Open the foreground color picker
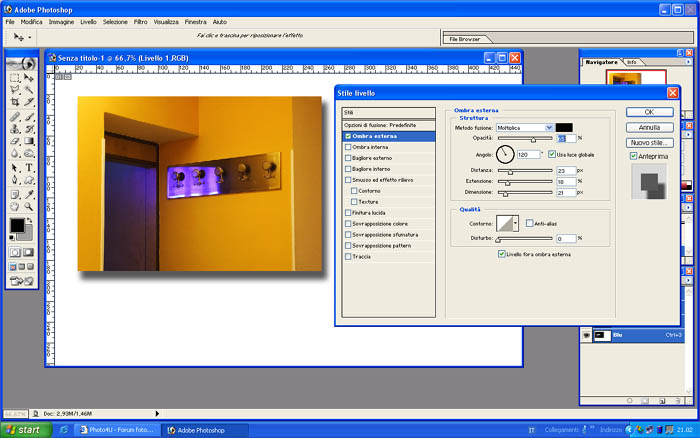The height and width of the screenshot is (438, 700). click(x=17, y=225)
